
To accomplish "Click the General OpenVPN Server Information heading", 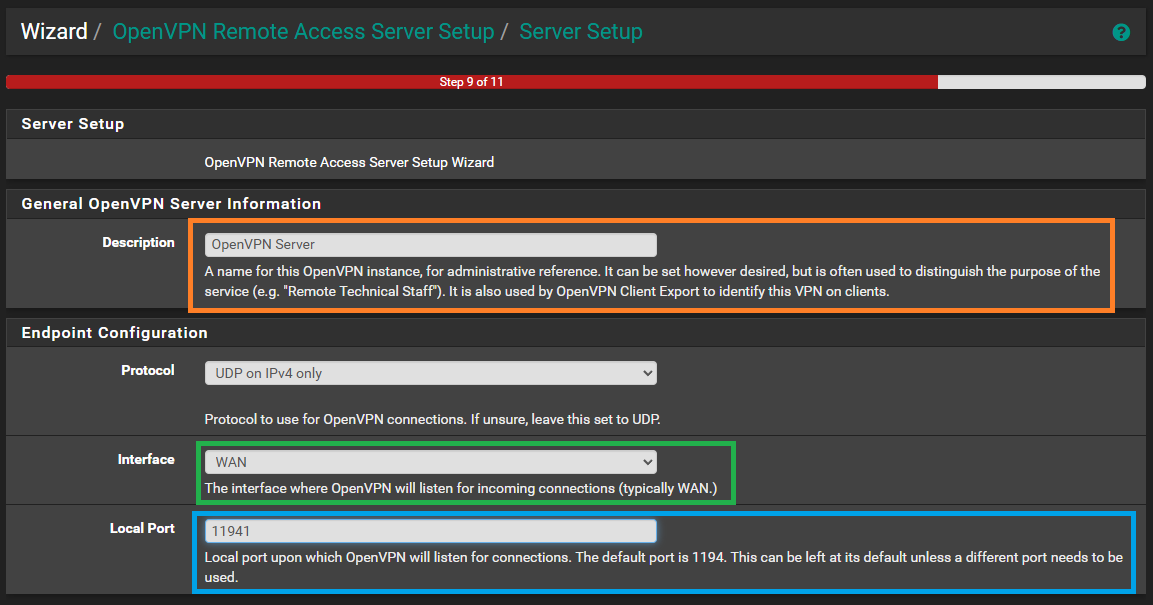I will point(171,204).
